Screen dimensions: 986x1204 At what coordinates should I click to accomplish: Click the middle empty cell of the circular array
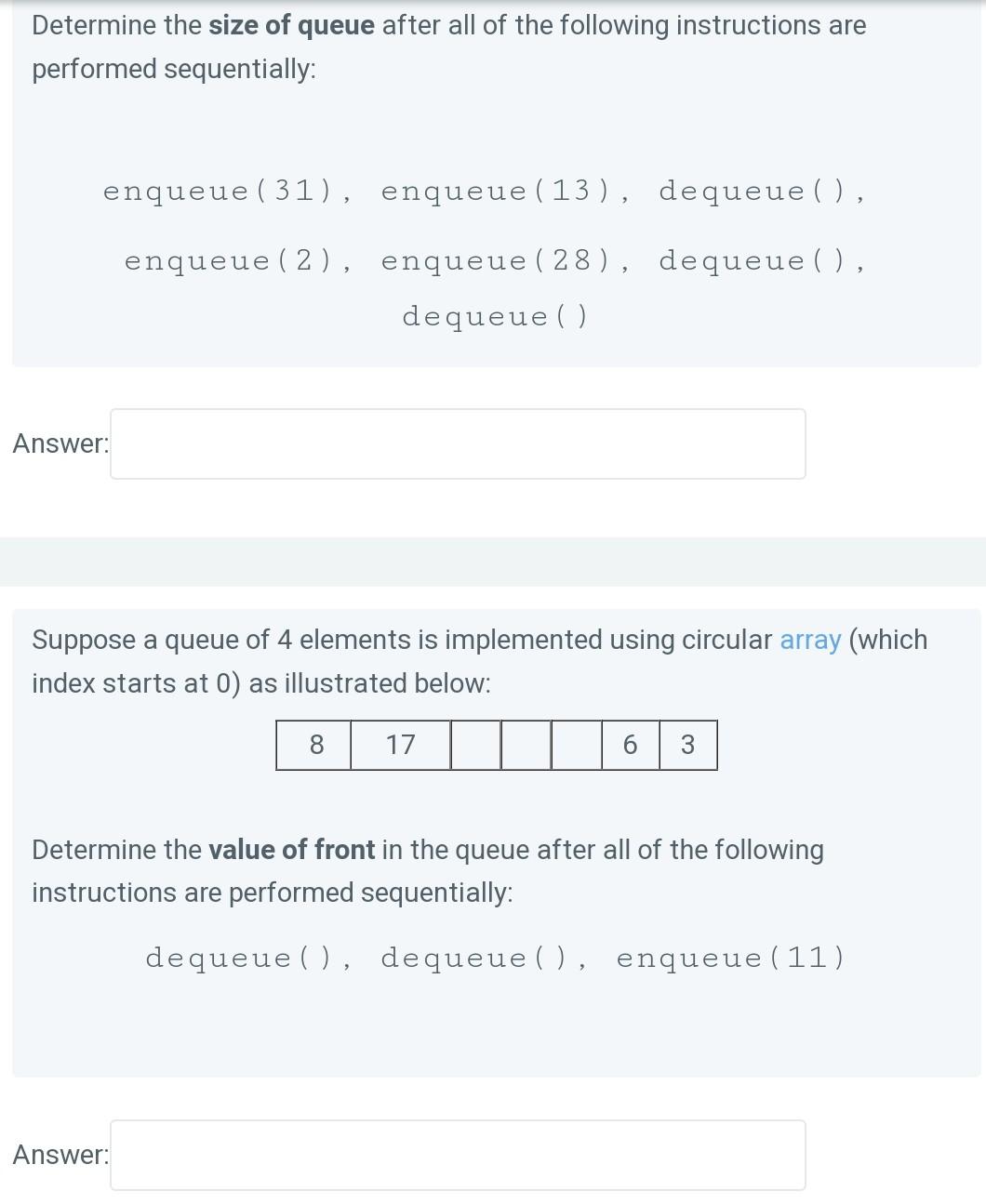tap(526, 745)
